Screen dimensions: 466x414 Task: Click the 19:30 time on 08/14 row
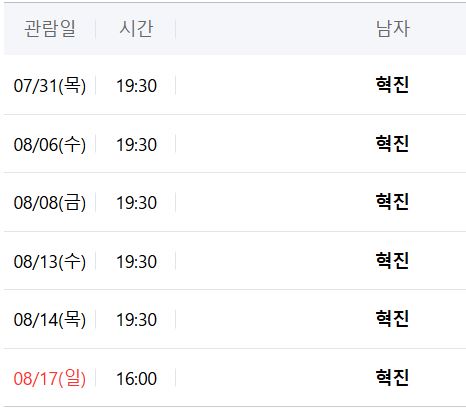[136, 320]
